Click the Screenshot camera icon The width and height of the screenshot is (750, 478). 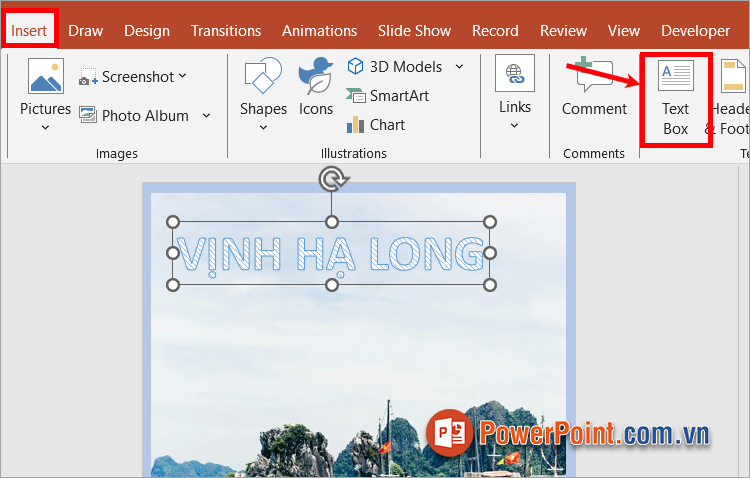[x=88, y=77]
